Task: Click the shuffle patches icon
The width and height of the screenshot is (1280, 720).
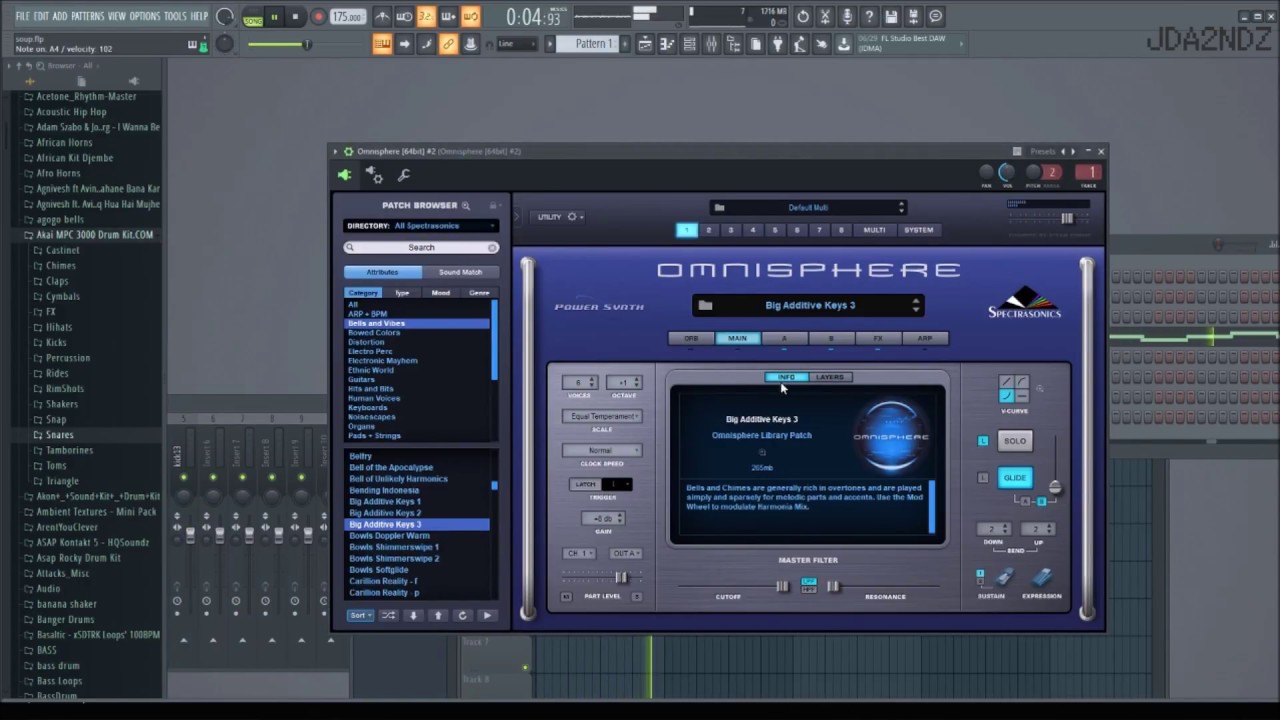Action: tap(389, 615)
